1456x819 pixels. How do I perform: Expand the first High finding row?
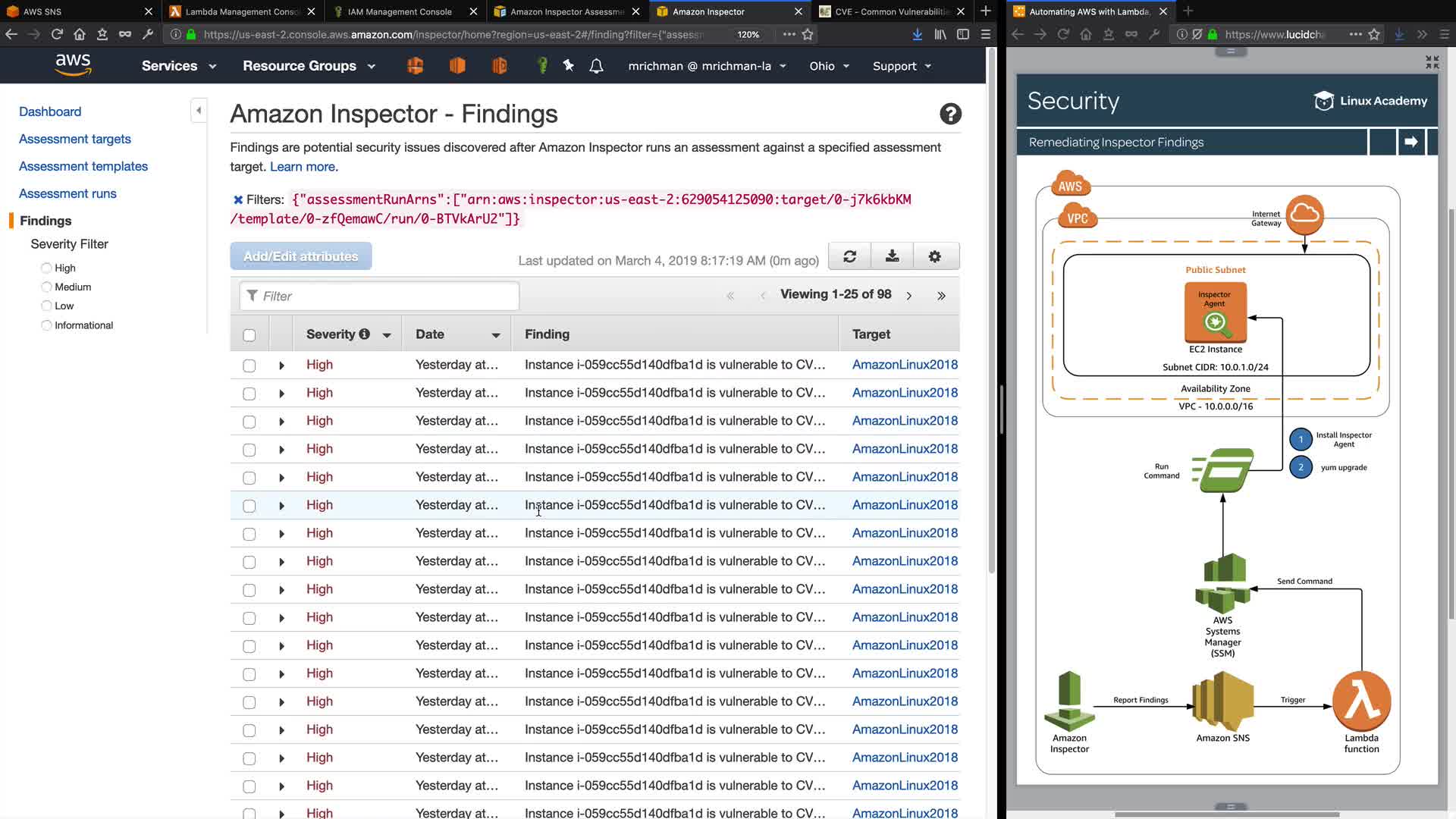[x=281, y=366]
